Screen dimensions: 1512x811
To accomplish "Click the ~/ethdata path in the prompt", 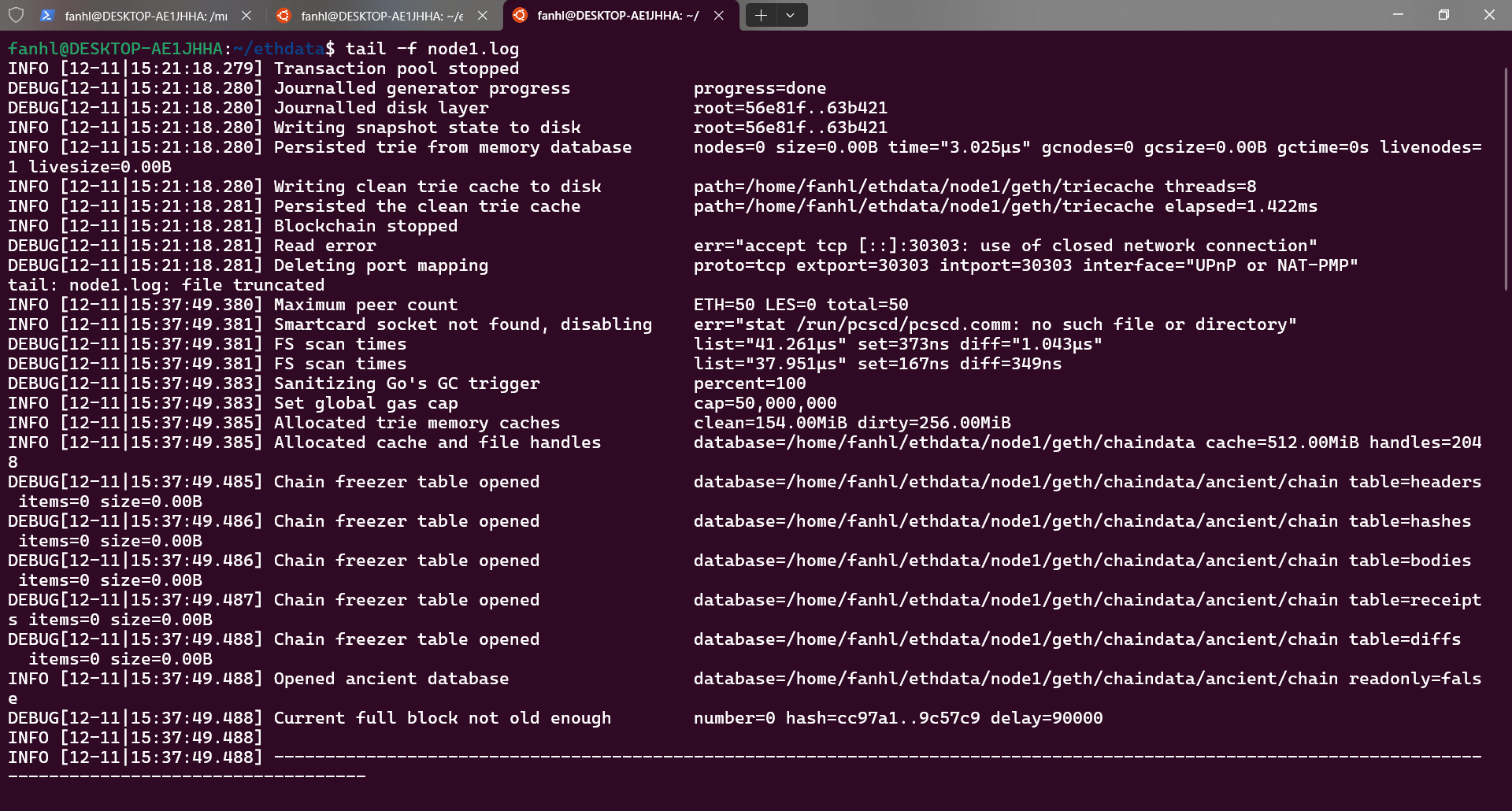I will [279, 49].
